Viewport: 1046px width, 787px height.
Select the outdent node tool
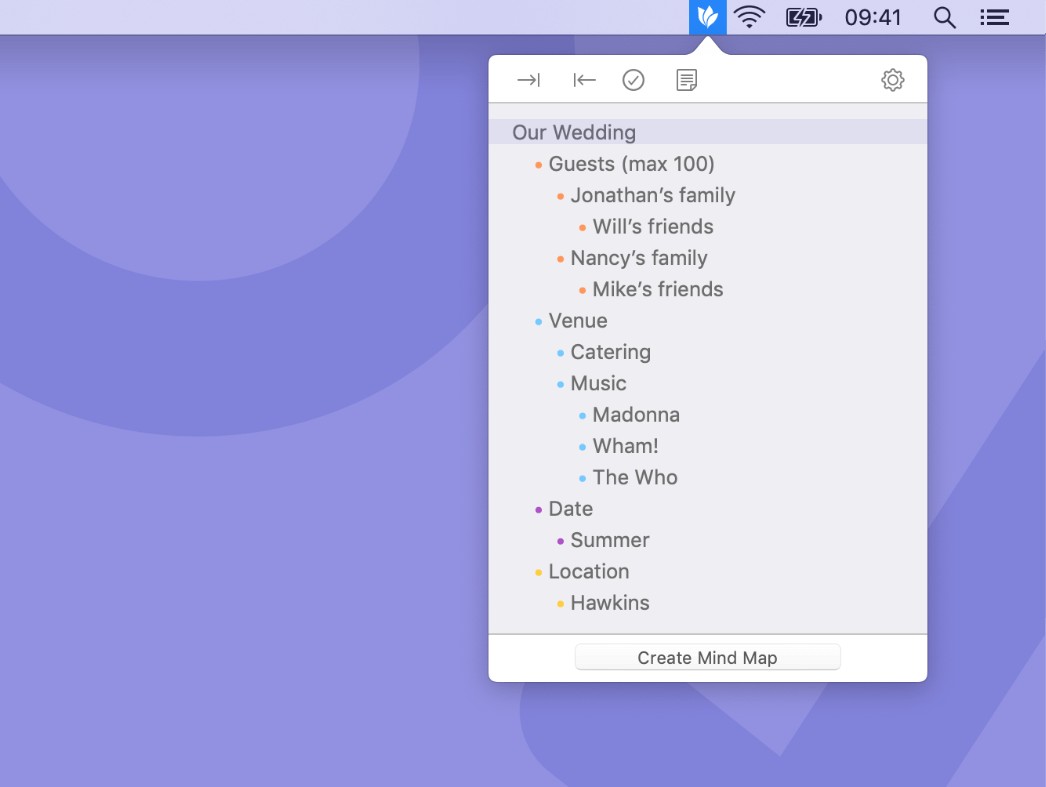[x=584, y=80]
